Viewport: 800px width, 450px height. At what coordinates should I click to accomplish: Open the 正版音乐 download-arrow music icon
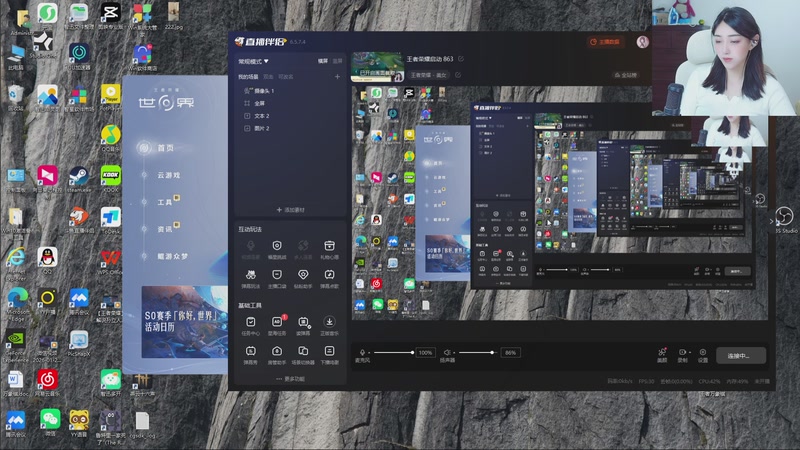click(329, 322)
